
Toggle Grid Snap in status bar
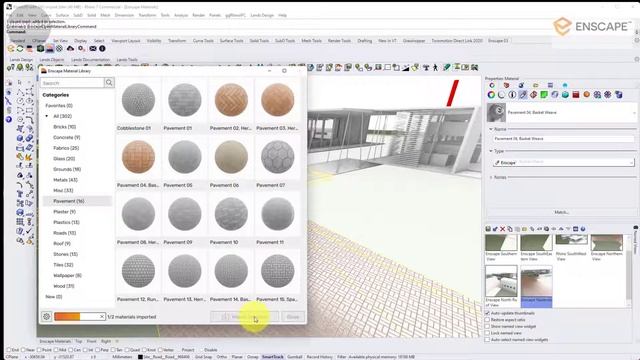pyautogui.click(x=203, y=357)
